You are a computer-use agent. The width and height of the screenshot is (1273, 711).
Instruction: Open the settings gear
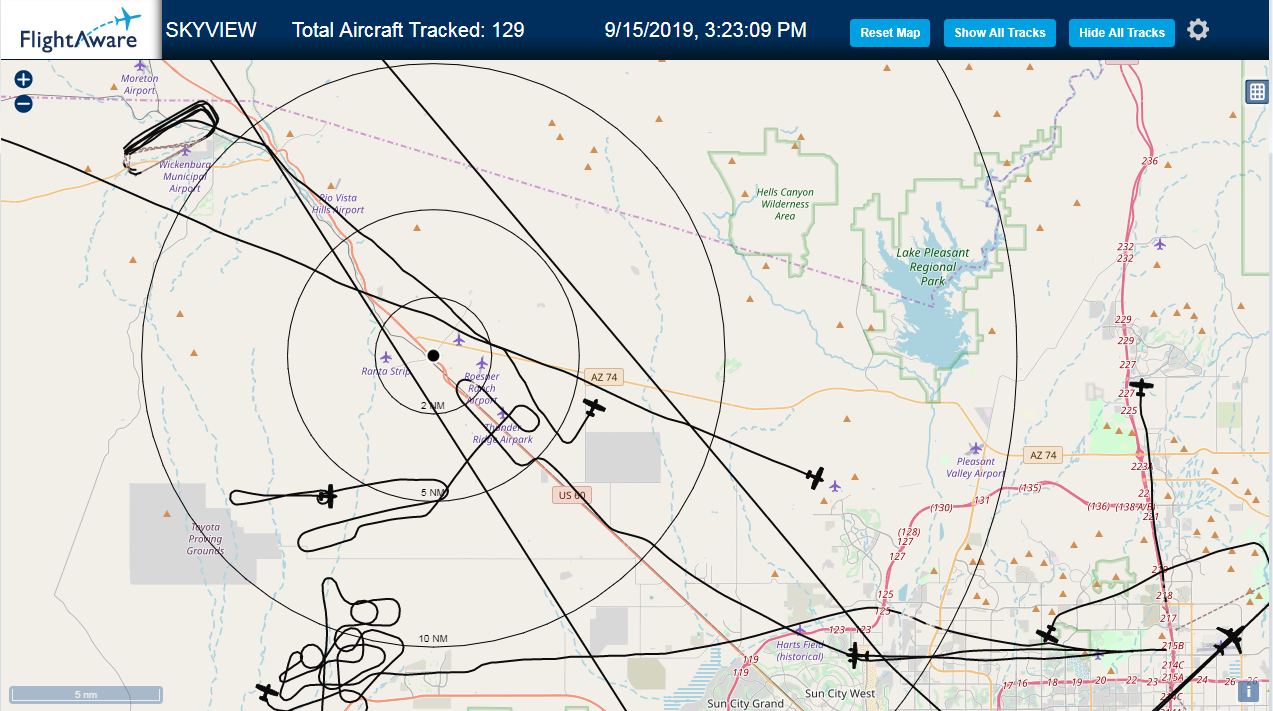pyautogui.click(x=1198, y=30)
